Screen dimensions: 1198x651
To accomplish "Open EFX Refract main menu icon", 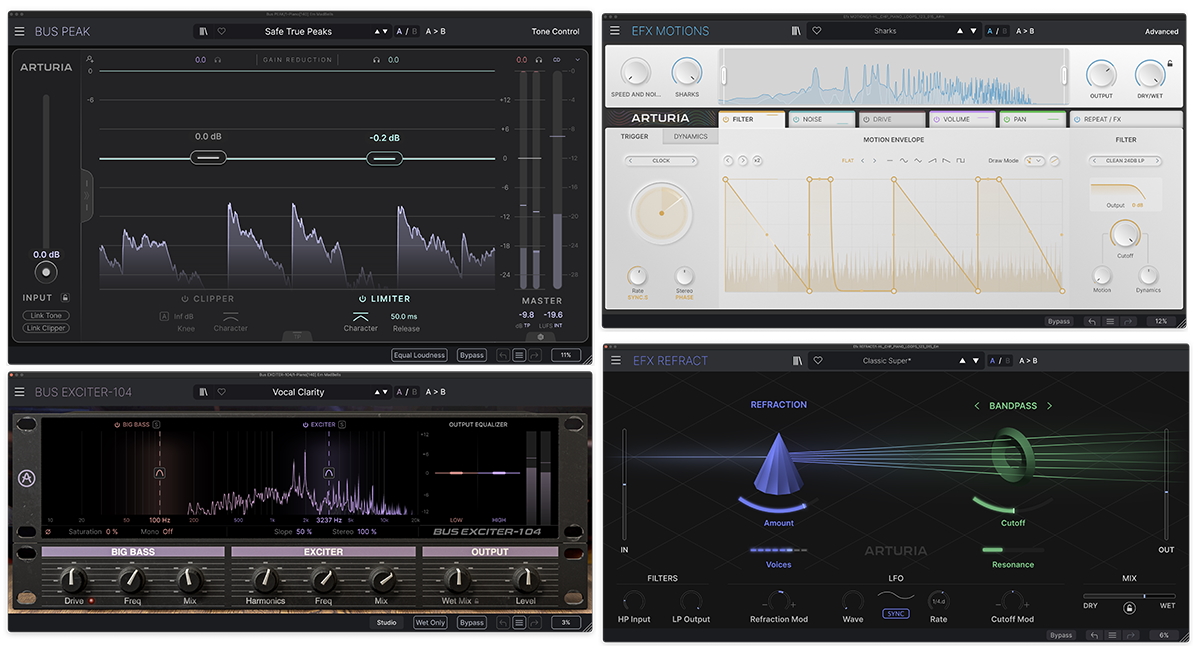I will pos(616,361).
